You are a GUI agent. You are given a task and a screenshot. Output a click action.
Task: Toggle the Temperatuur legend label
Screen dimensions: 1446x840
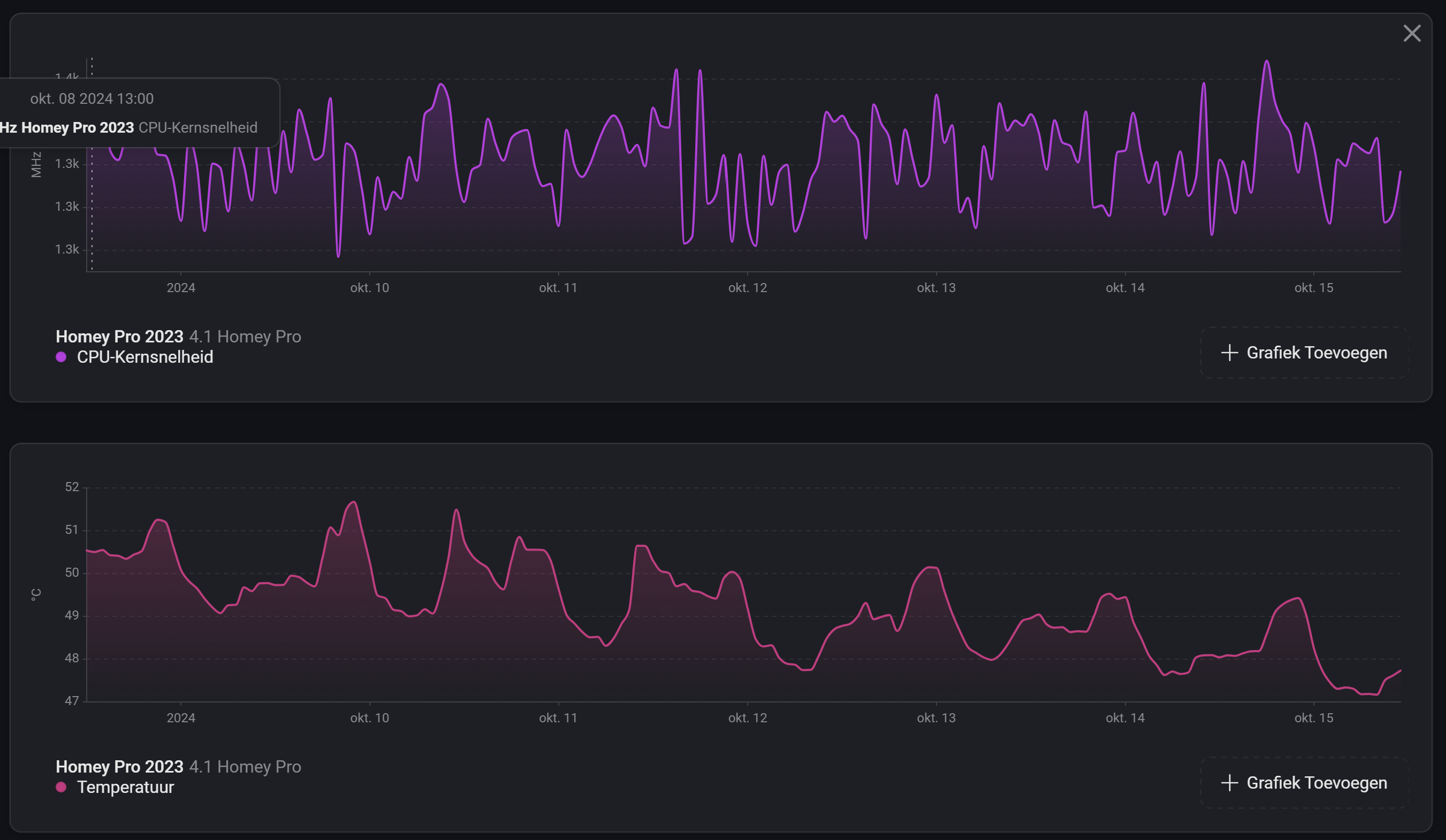[125, 787]
